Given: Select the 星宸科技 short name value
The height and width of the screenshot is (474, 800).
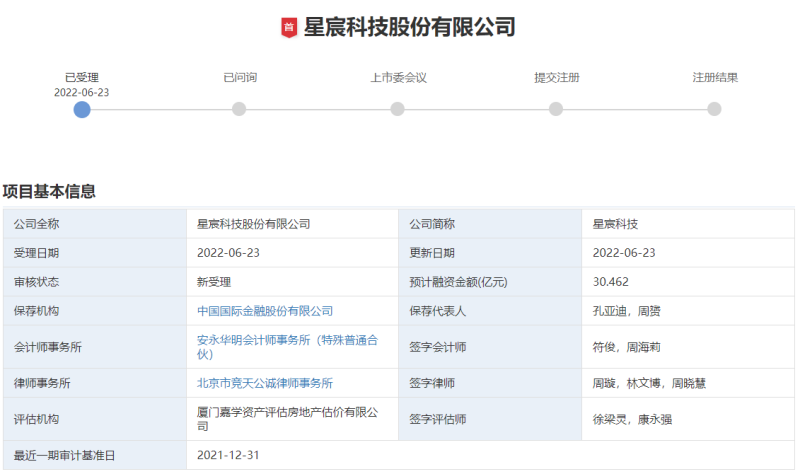Looking at the screenshot, I should coord(615,224).
